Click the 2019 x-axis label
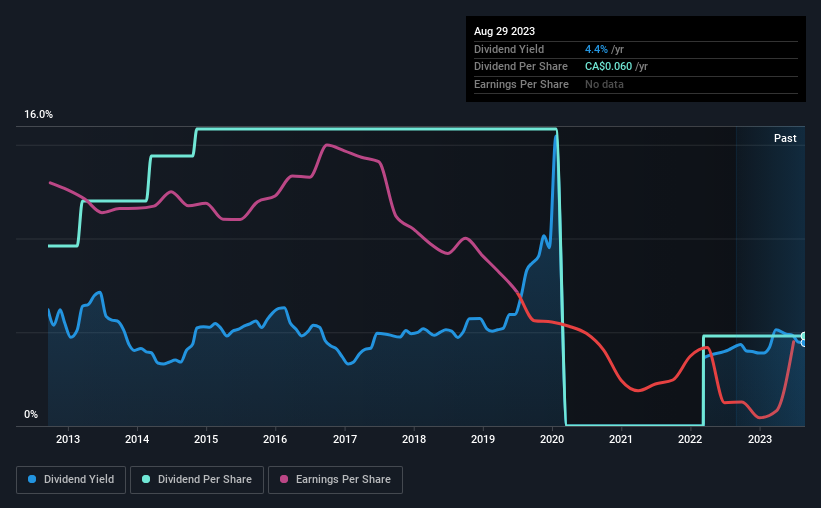This screenshot has width=821, height=508. click(x=483, y=439)
